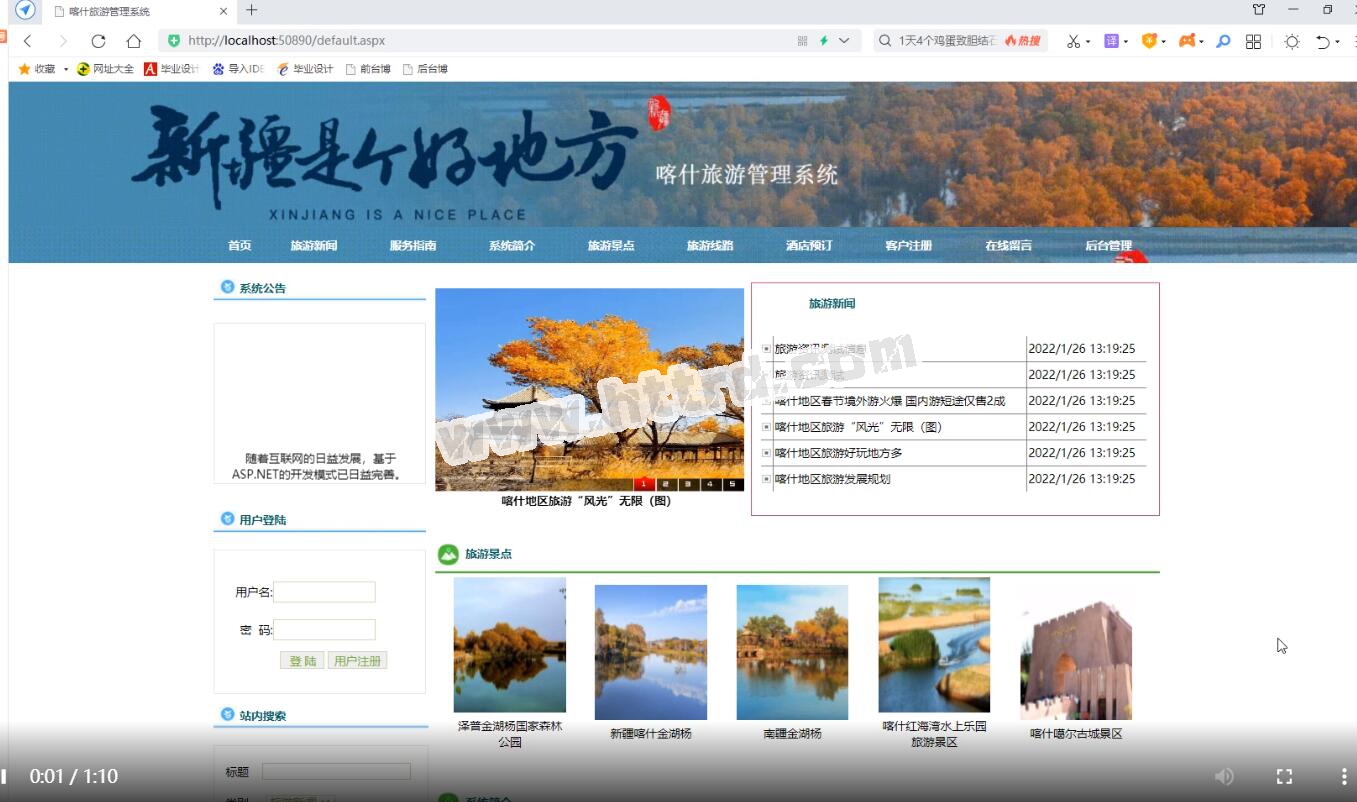Click the green lightning speed-mode icon
Viewport: 1357px width, 802px height.
pos(824,41)
